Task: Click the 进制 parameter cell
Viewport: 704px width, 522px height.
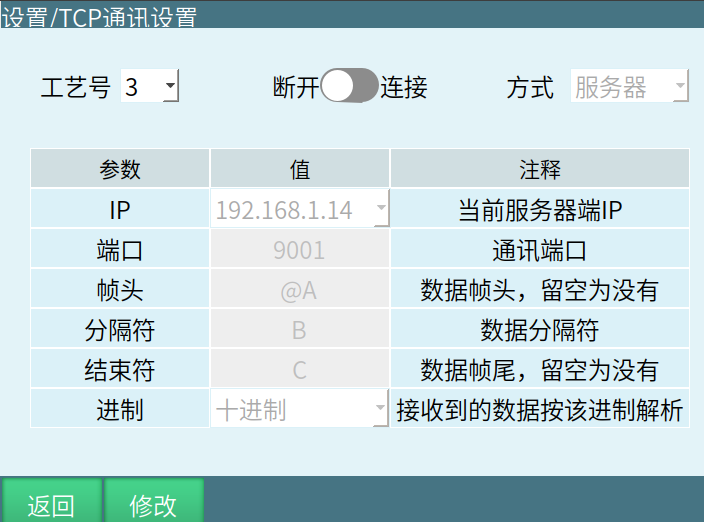Action: [x=120, y=408]
